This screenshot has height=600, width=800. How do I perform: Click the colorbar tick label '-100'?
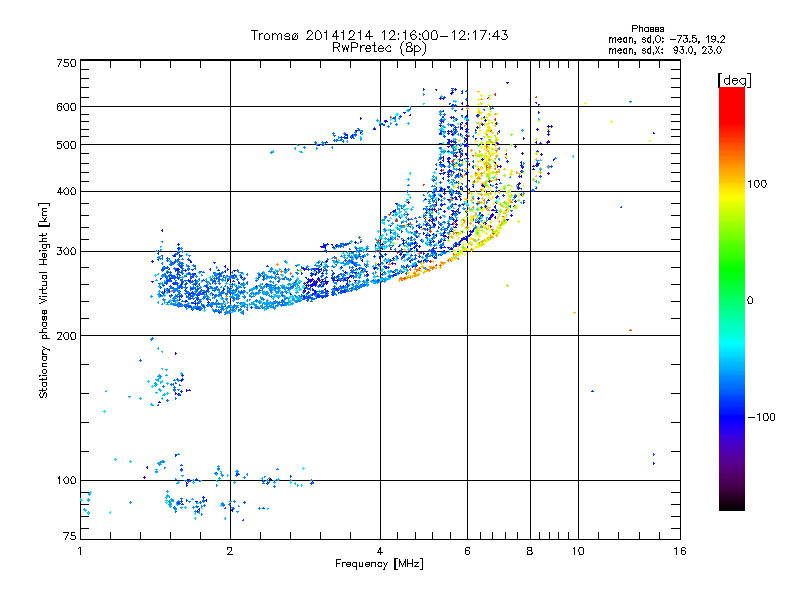[x=761, y=417]
